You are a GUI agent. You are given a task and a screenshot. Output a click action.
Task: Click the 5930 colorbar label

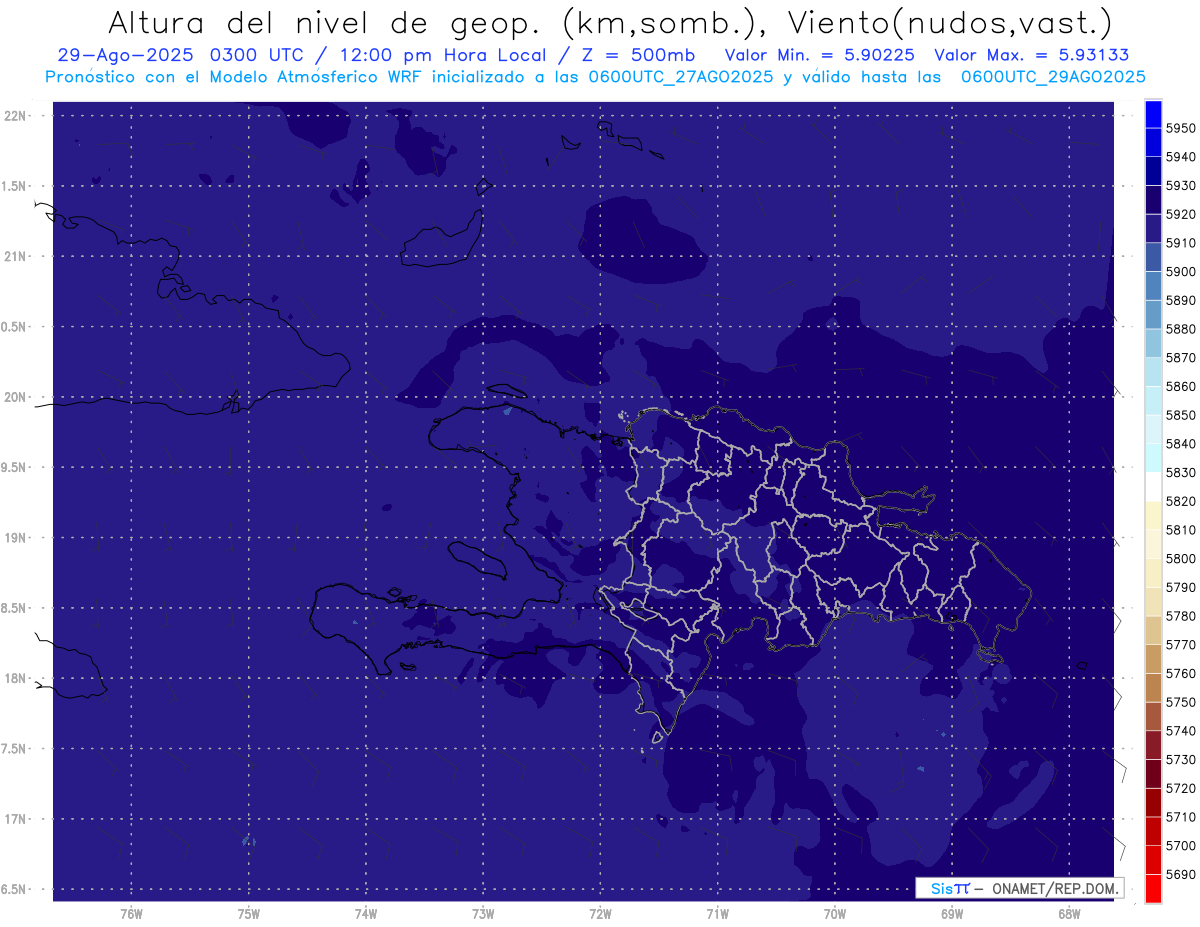[x=1181, y=186]
